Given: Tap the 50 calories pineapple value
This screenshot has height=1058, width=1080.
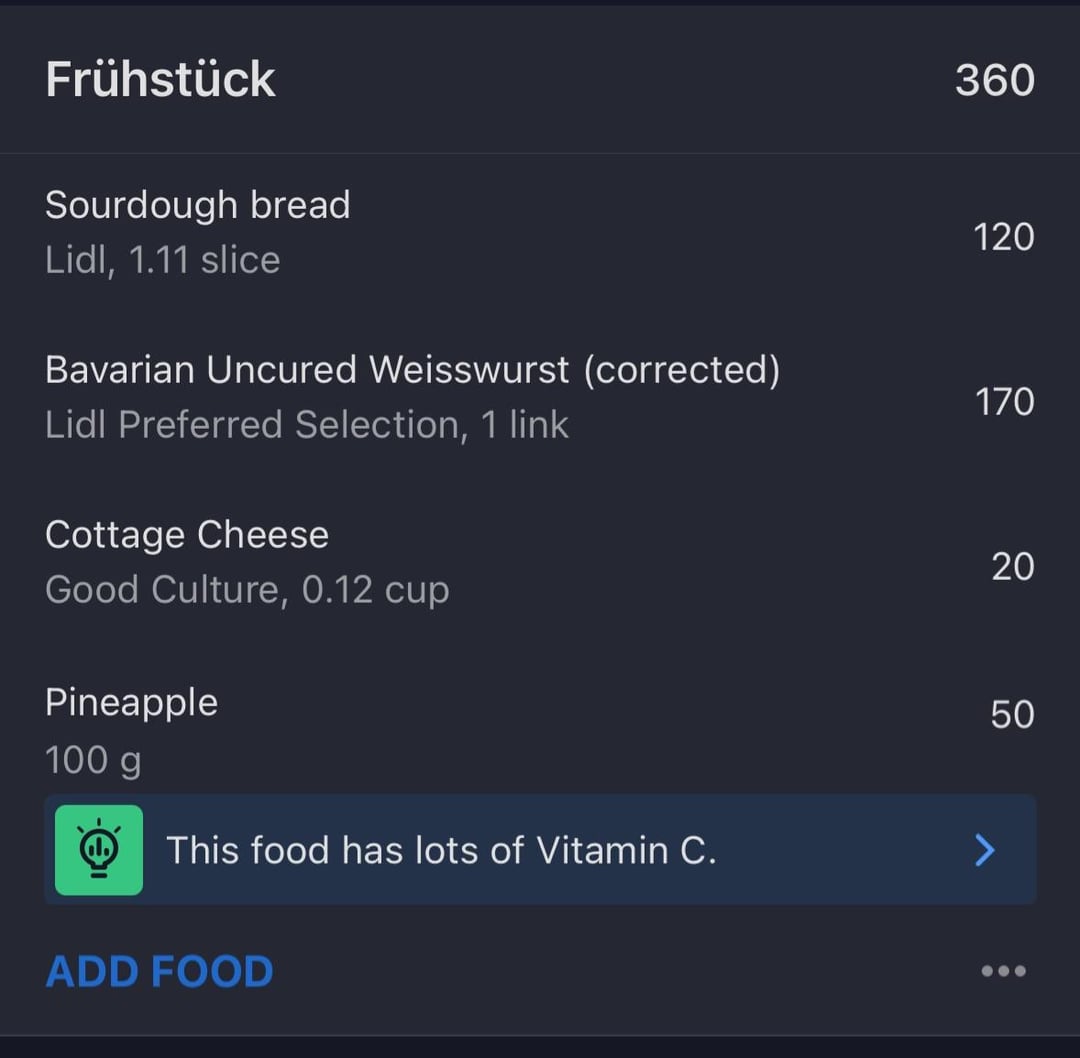Looking at the screenshot, I should [x=1012, y=714].
